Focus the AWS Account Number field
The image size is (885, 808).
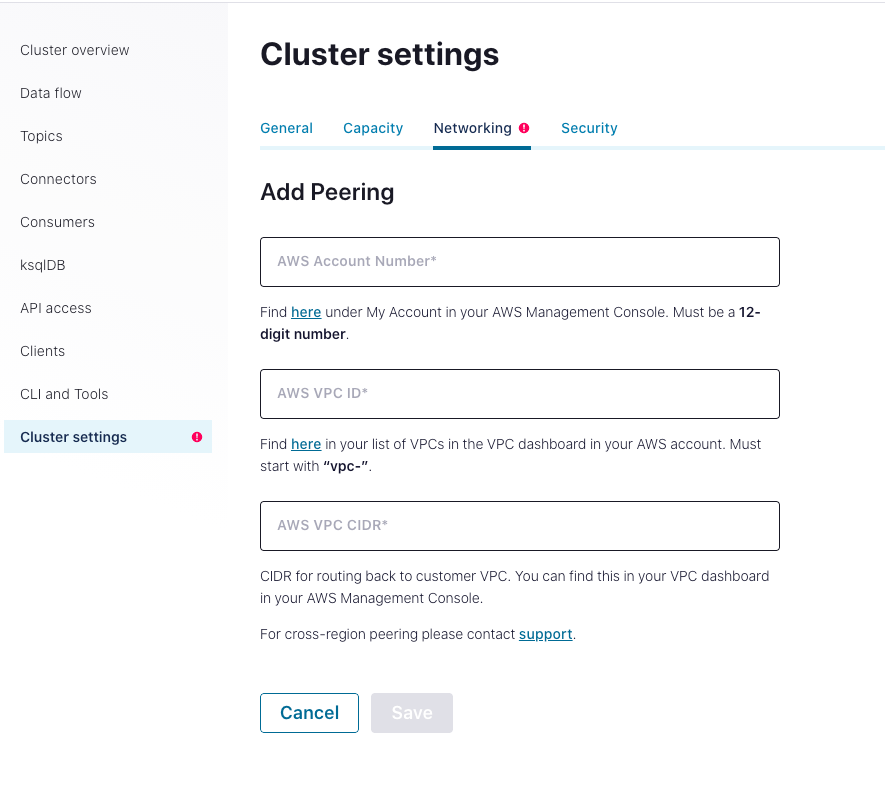pyautogui.click(x=519, y=262)
